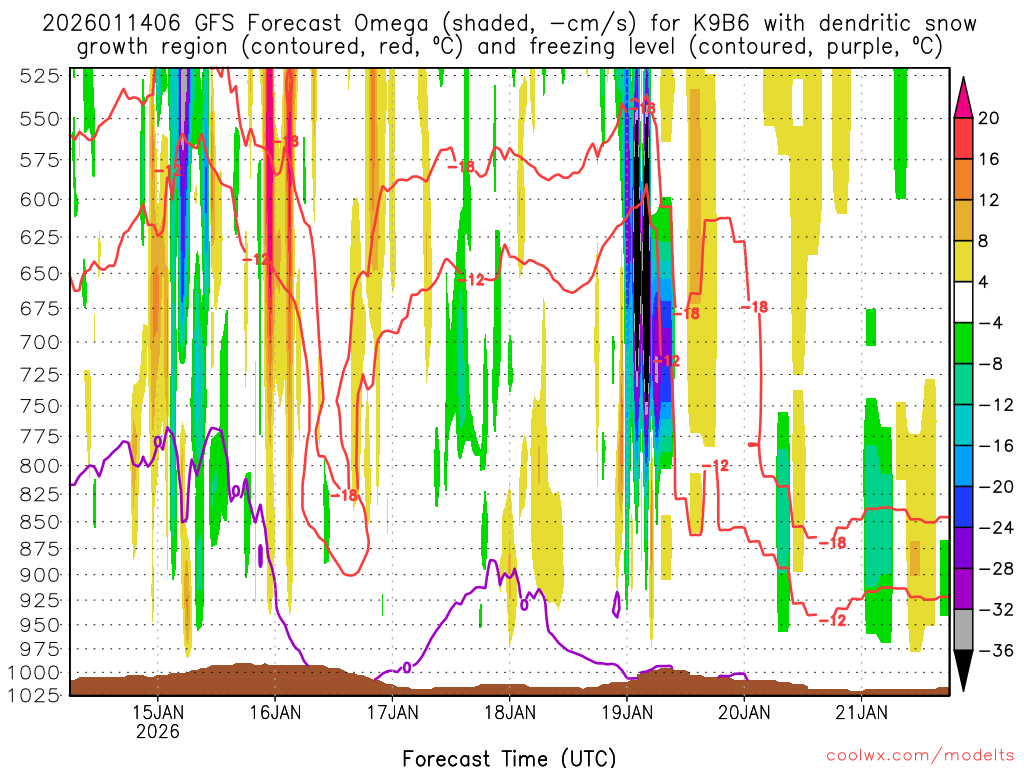Viewport: 1024px width, 768px height.
Task: Select the orange swatch between 12 and 16
Action: click(963, 179)
